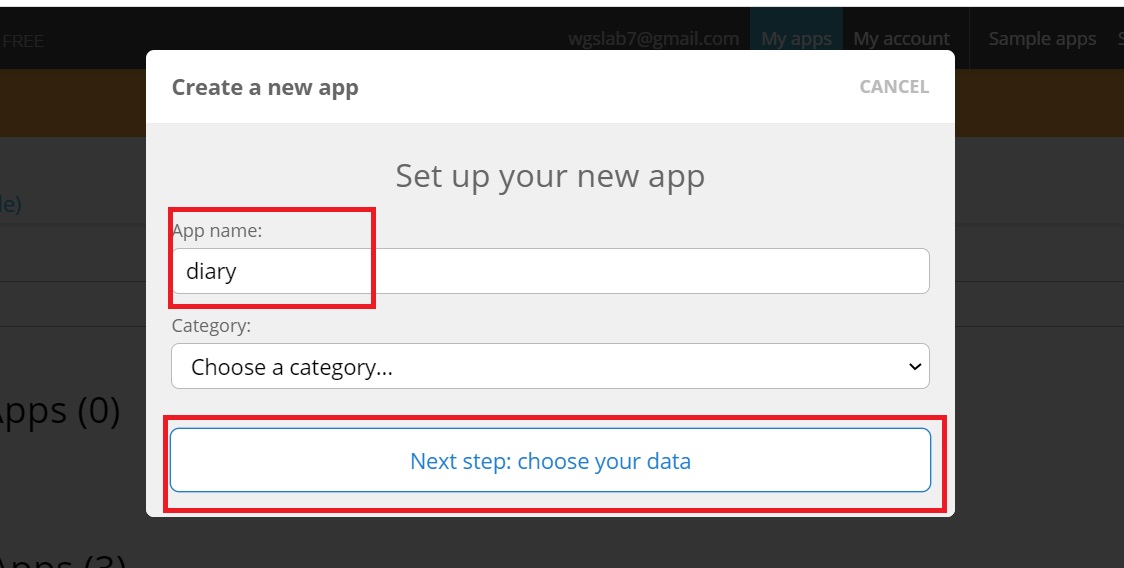Click the word diary inside the text box

[211, 272]
